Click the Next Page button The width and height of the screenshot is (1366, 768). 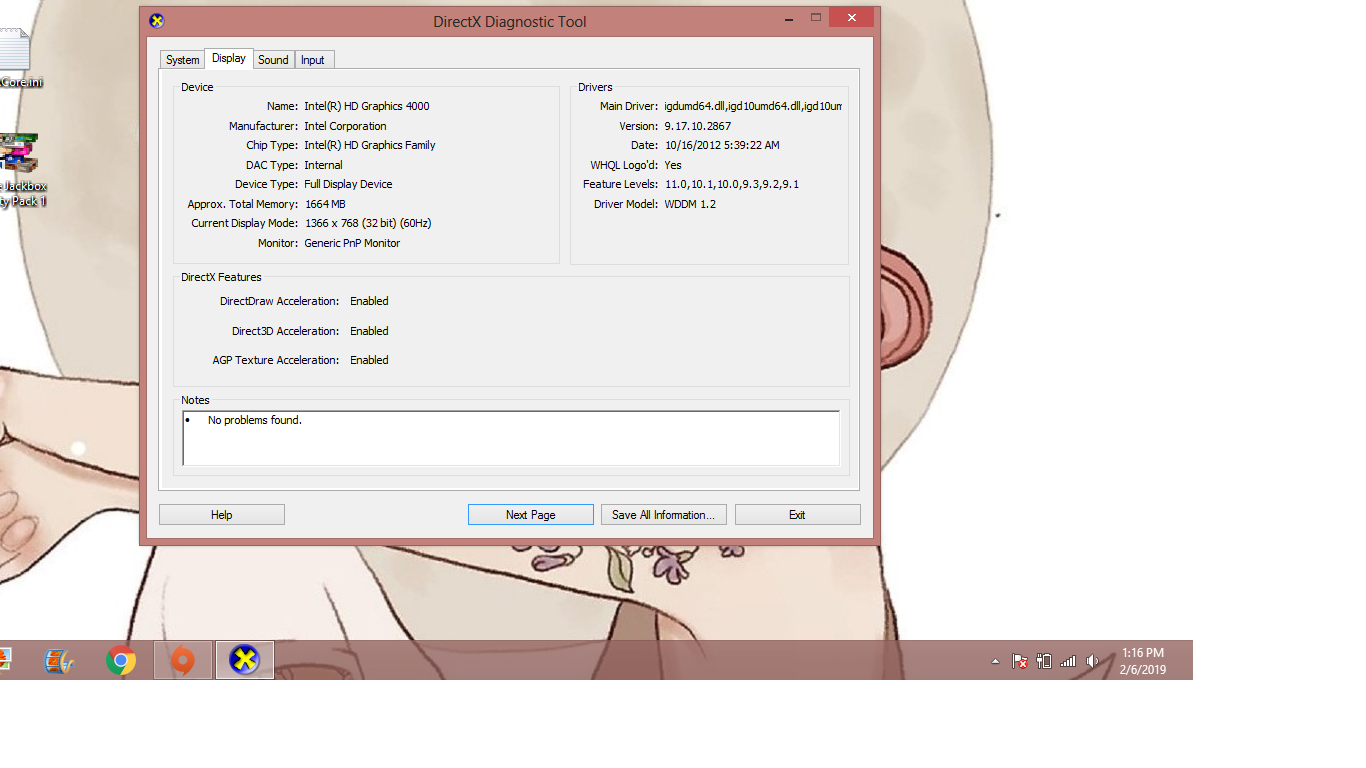[x=530, y=515]
